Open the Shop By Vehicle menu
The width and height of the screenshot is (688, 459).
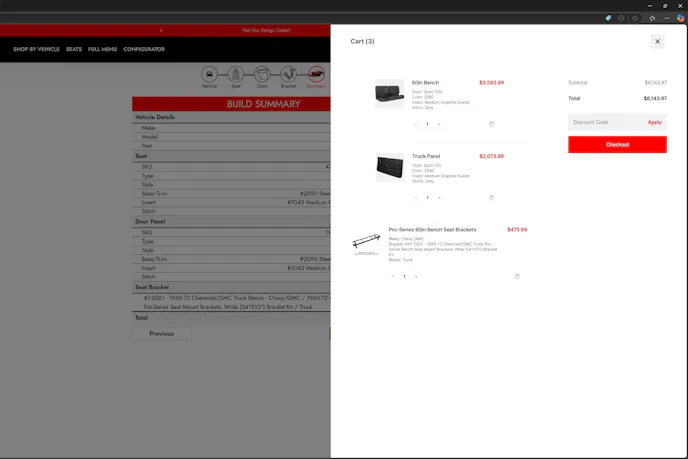pos(36,49)
